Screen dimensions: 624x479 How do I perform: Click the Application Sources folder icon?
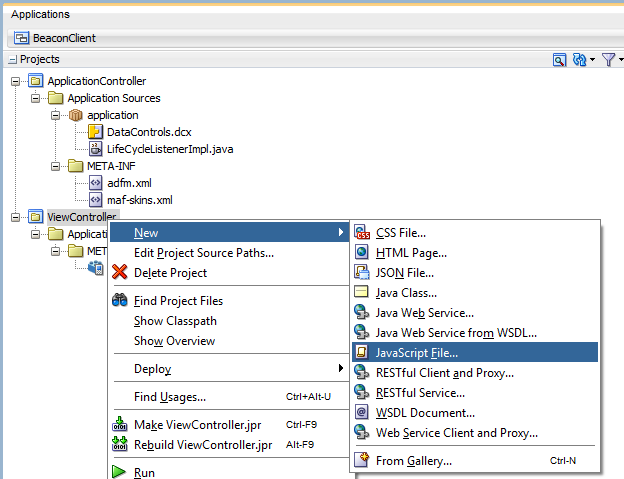(55, 98)
